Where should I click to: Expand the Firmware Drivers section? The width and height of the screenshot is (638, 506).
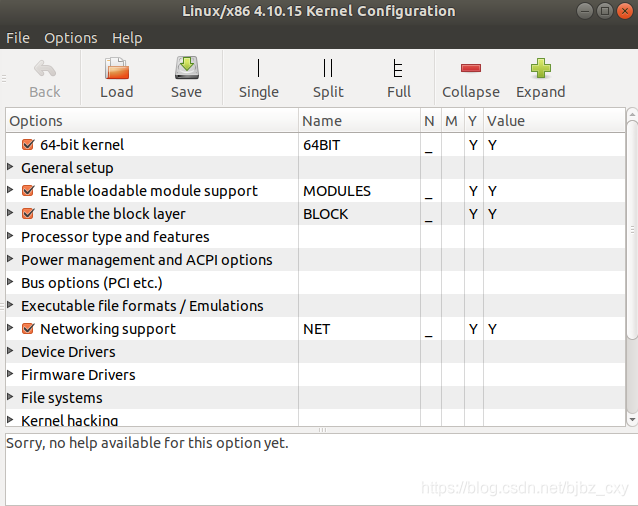[11, 373]
